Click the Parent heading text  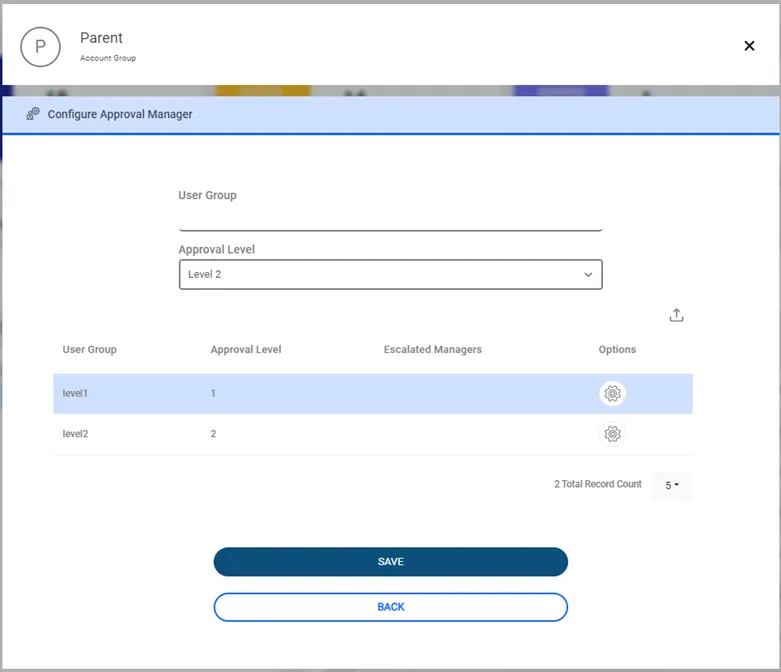click(x=101, y=38)
